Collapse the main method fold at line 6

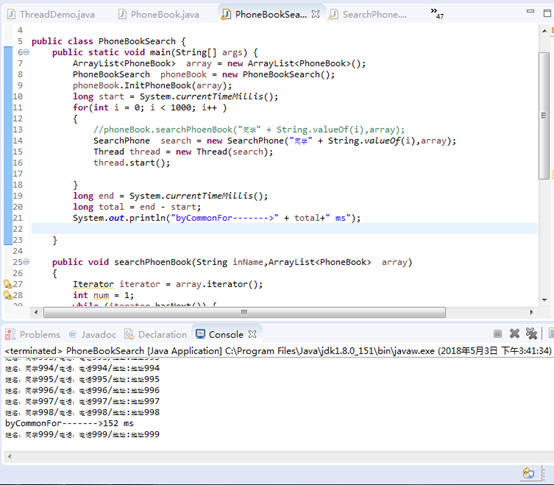tap(26, 52)
